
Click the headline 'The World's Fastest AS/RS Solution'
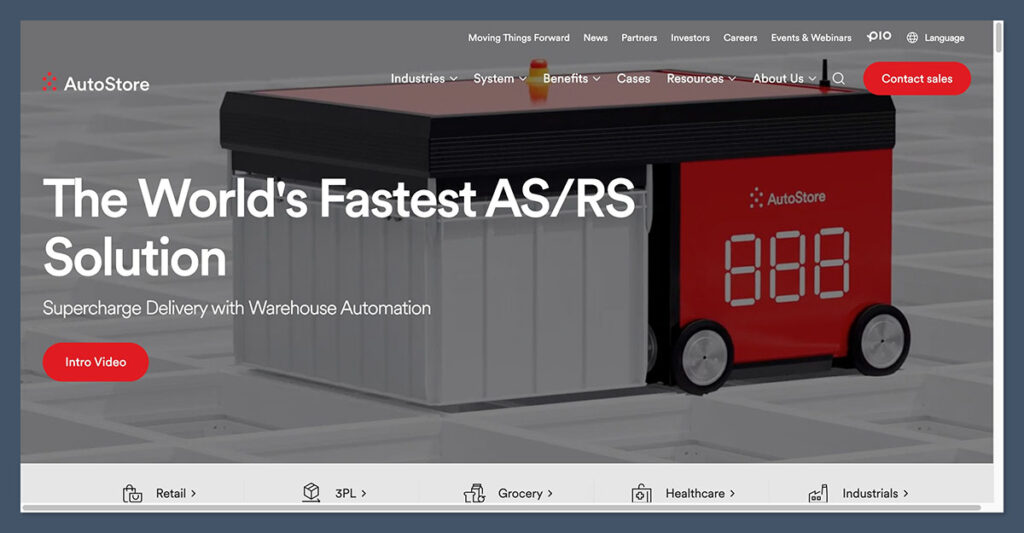pos(338,227)
